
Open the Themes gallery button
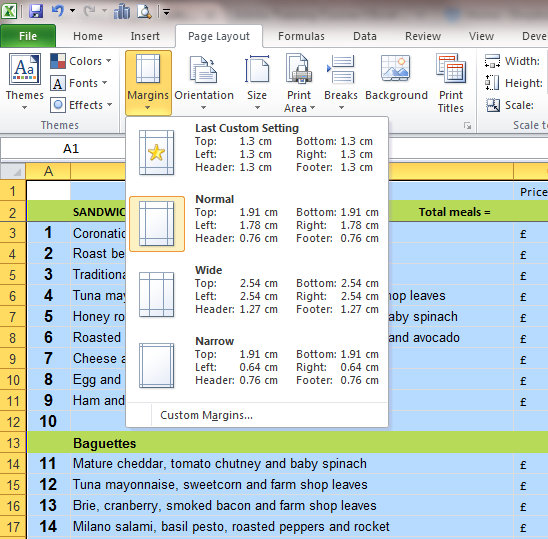[24, 81]
